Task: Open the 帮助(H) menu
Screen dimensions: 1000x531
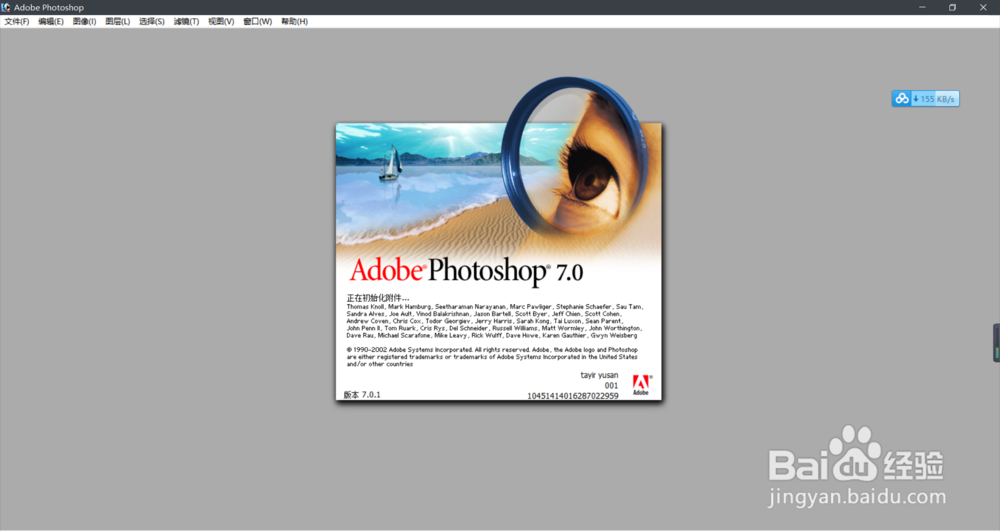Action: 295,22
